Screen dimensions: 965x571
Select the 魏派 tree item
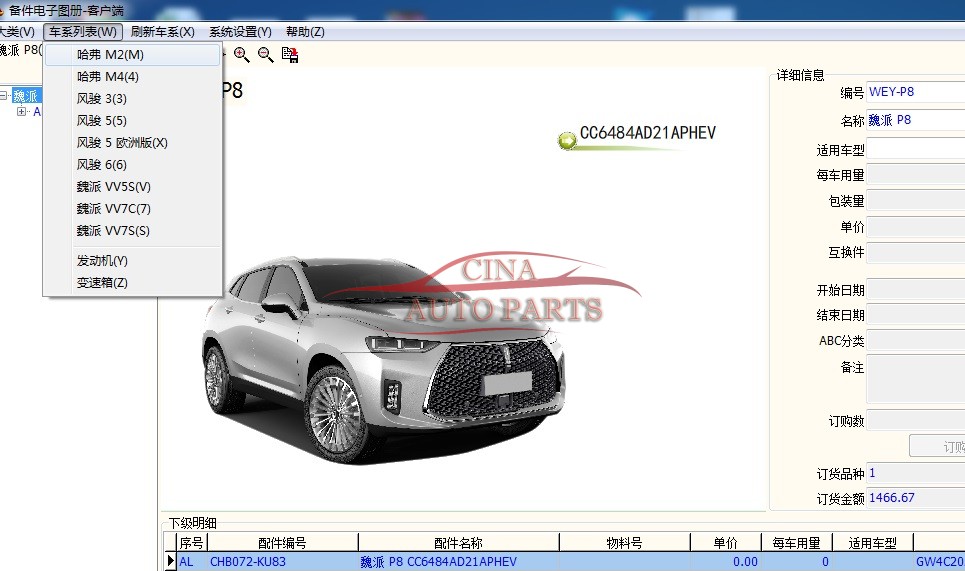(x=26, y=96)
